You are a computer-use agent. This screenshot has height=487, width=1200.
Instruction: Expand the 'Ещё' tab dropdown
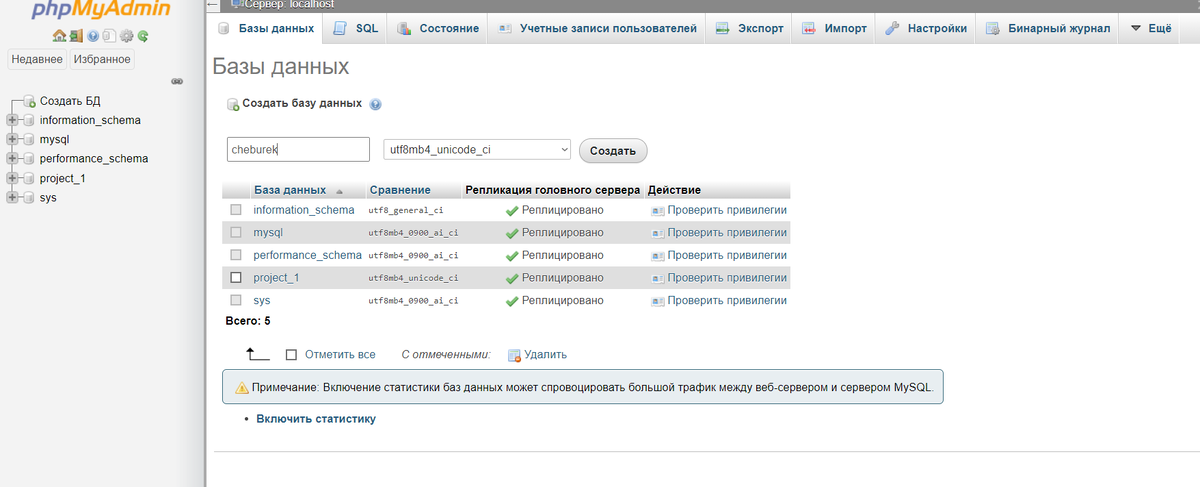(1150, 29)
